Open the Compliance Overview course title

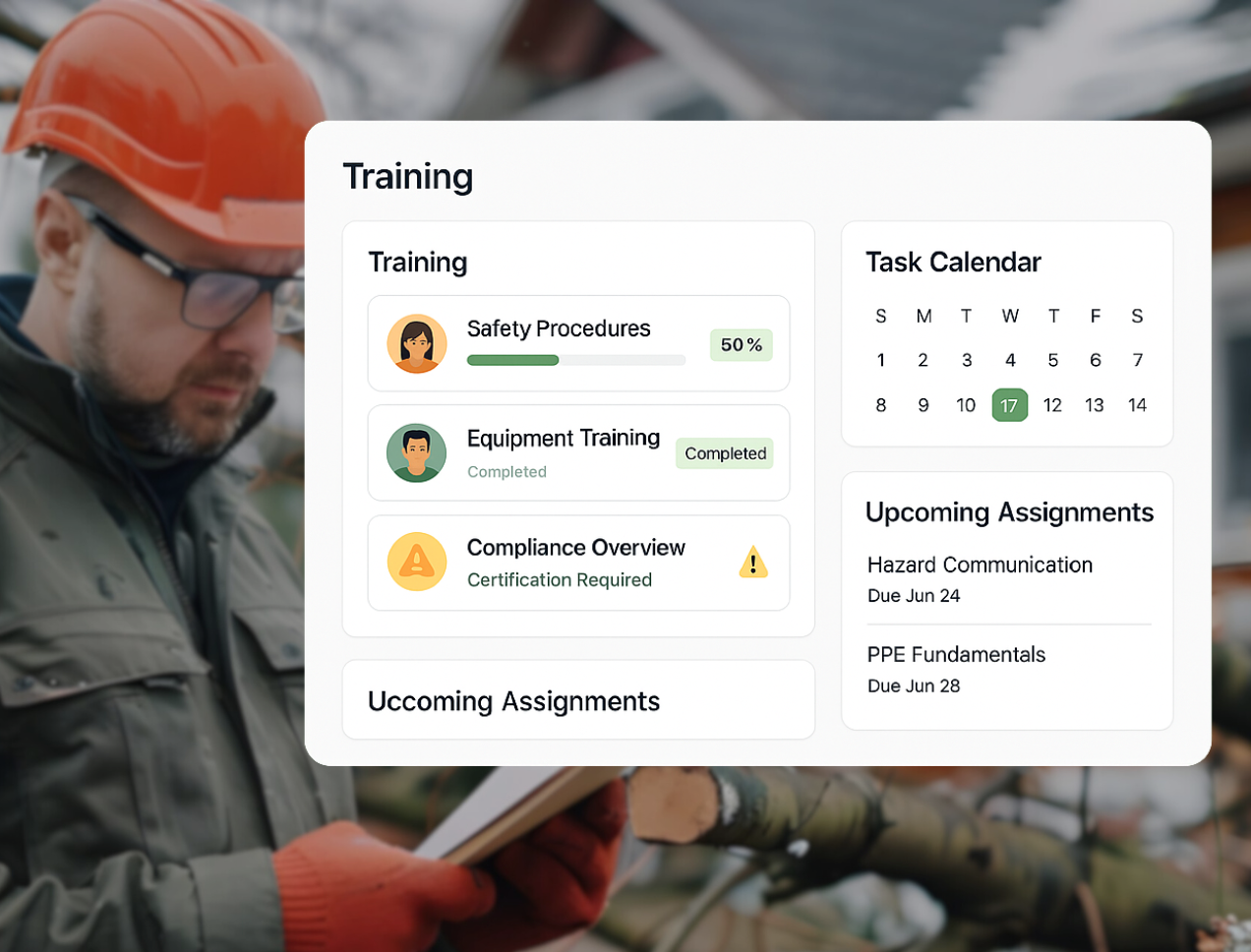576,548
